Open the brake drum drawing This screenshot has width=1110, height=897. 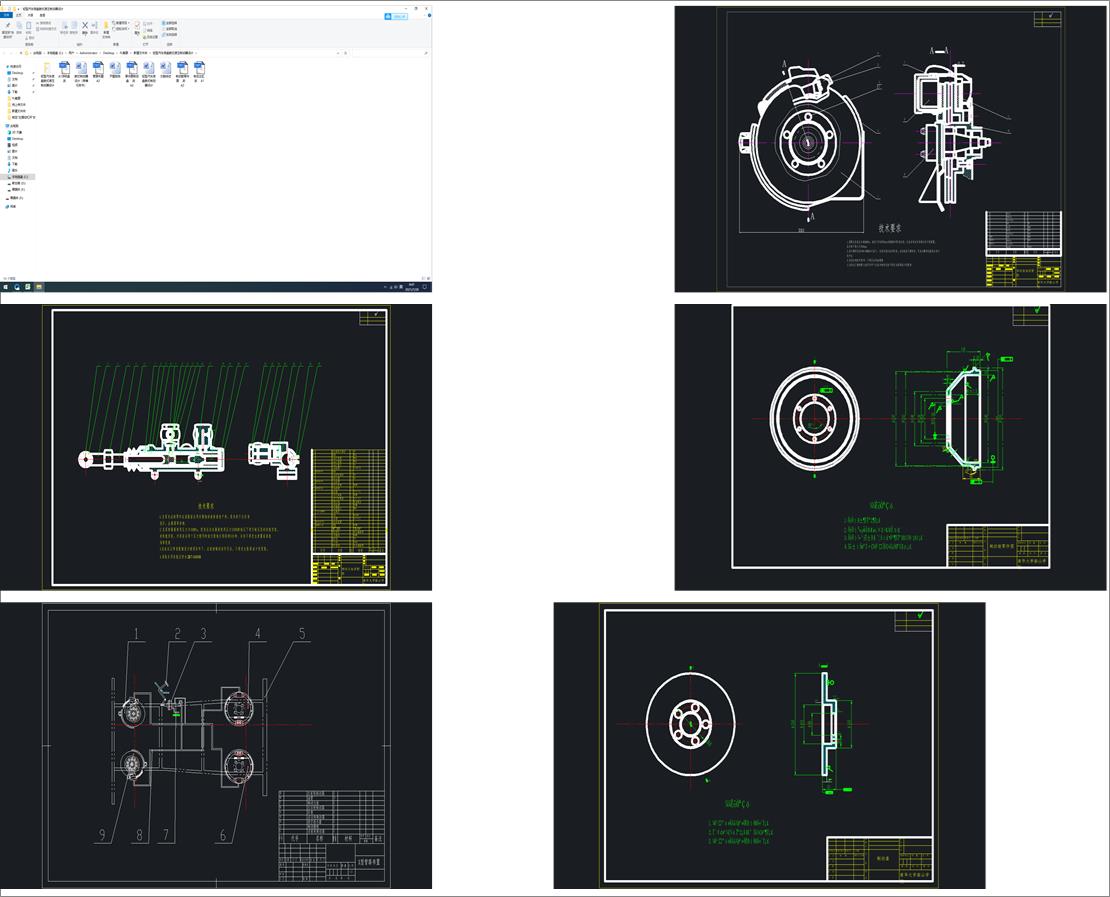click(x=890, y=447)
